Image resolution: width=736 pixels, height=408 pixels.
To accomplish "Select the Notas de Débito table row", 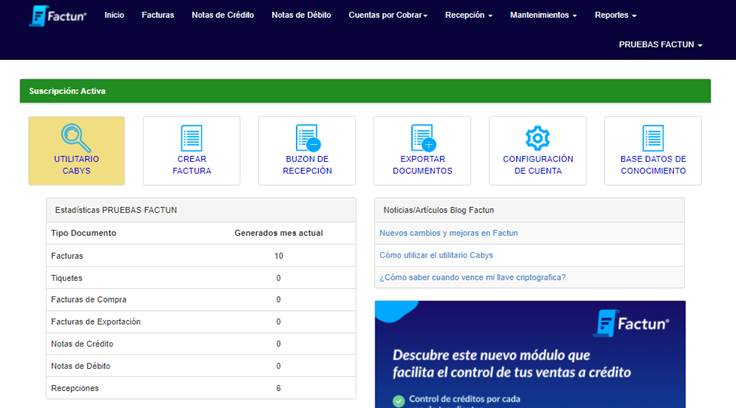I will (x=201, y=366).
